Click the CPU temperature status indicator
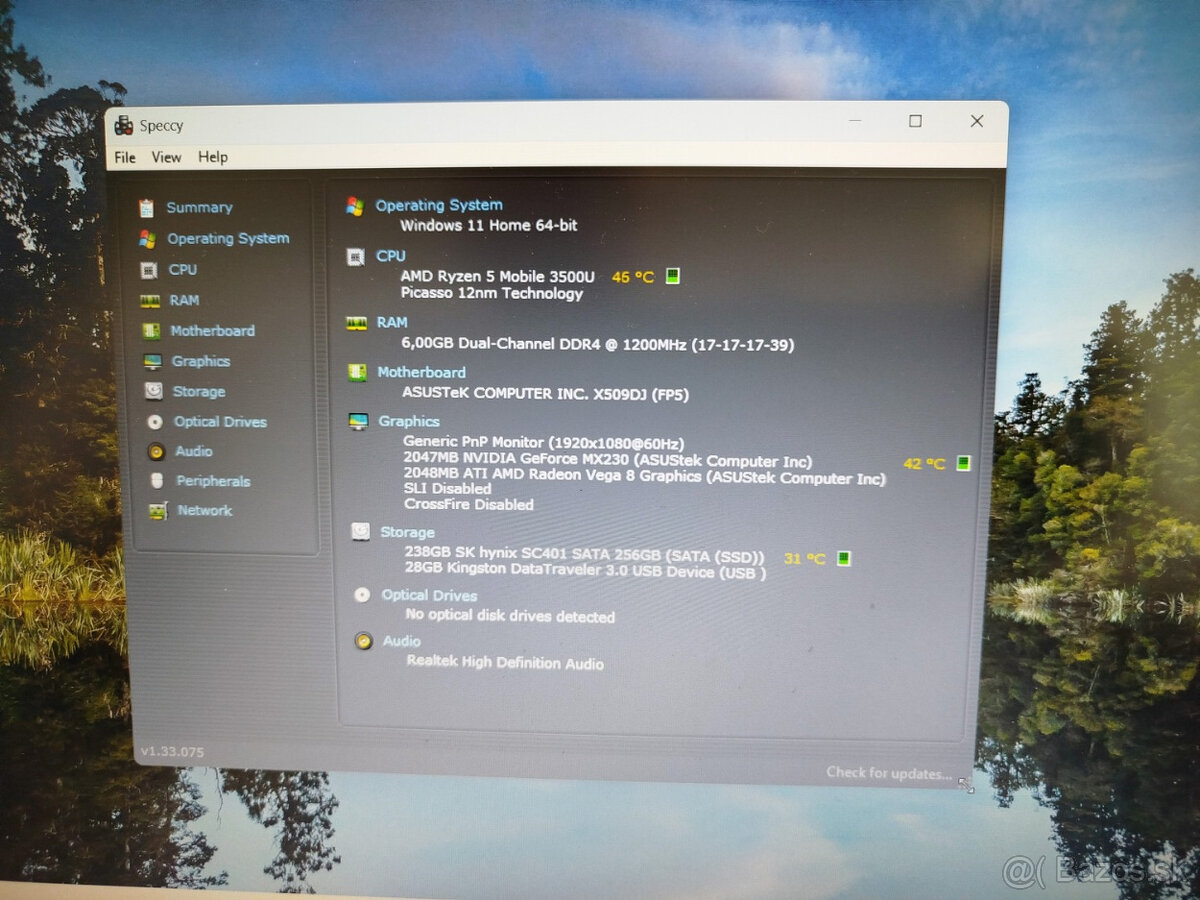The image size is (1200, 900). point(672,276)
